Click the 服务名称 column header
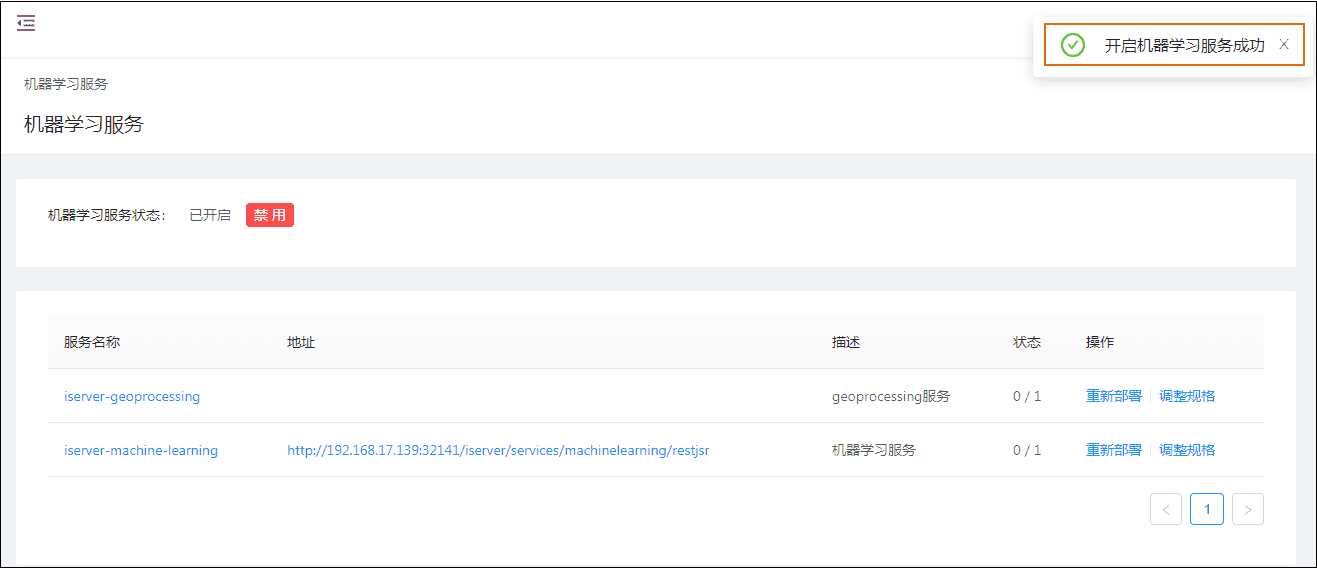The image size is (1317, 568). [92, 342]
